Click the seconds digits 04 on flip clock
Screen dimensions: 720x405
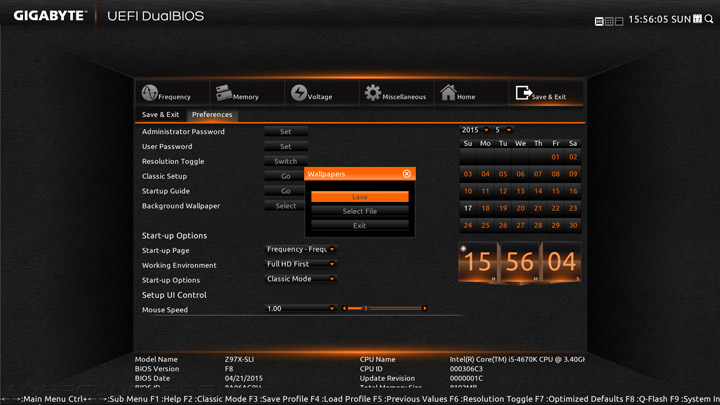pyautogui.click(x=562, y=262)
